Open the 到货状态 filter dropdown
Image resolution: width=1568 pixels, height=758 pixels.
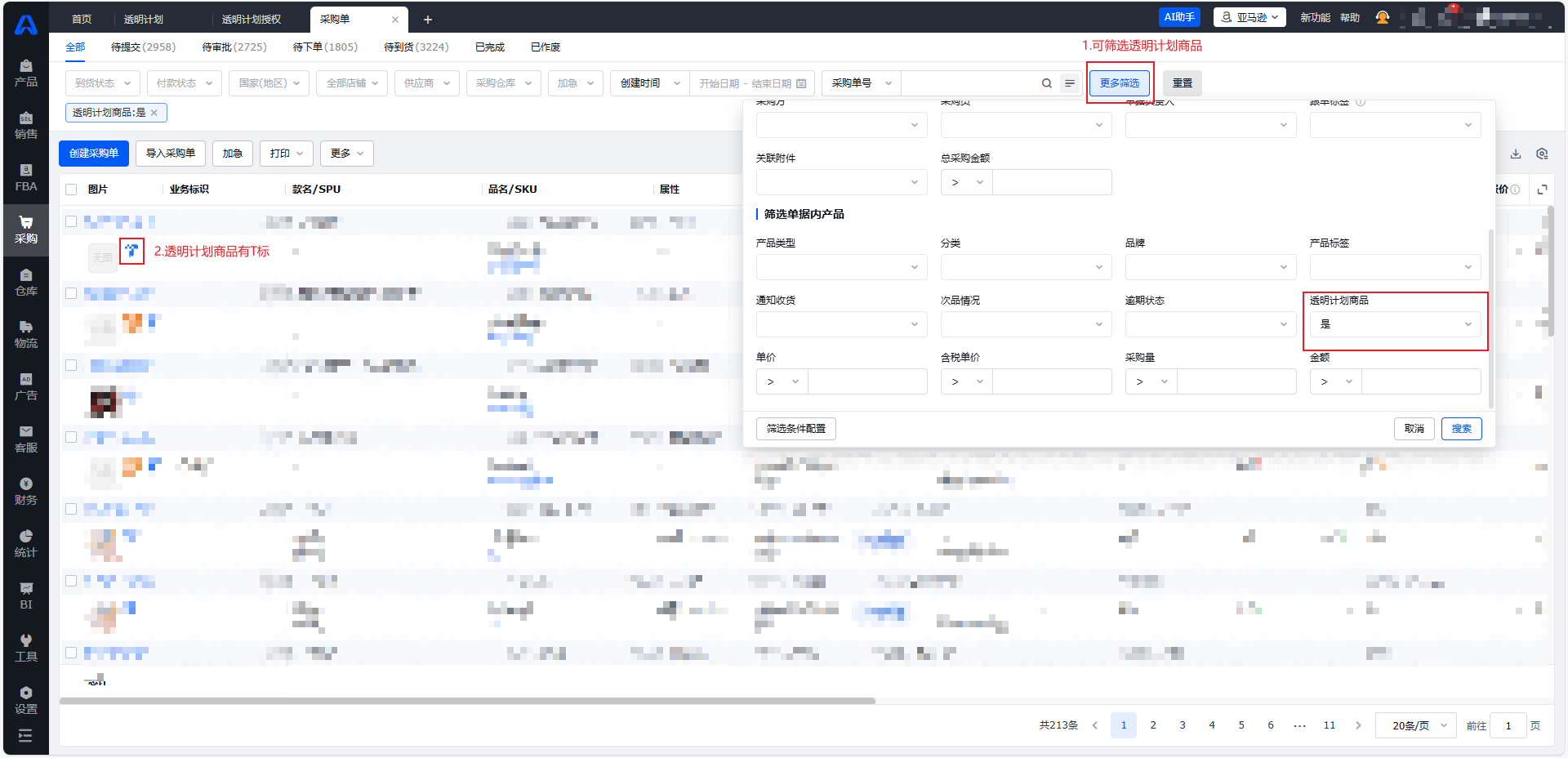point(103,83)
